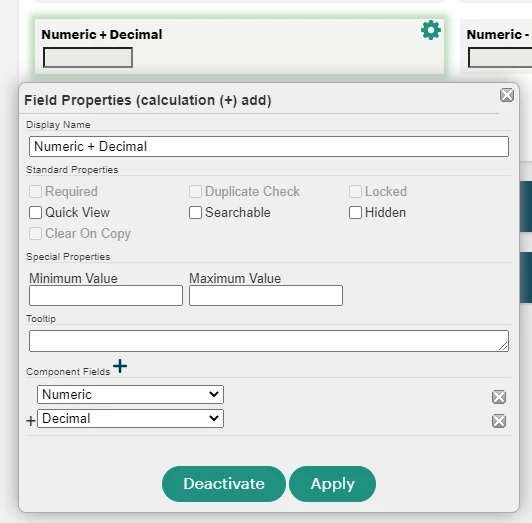Remove the Numeric component field row
Screen dimensions: 532x523
tap(499, 397)
